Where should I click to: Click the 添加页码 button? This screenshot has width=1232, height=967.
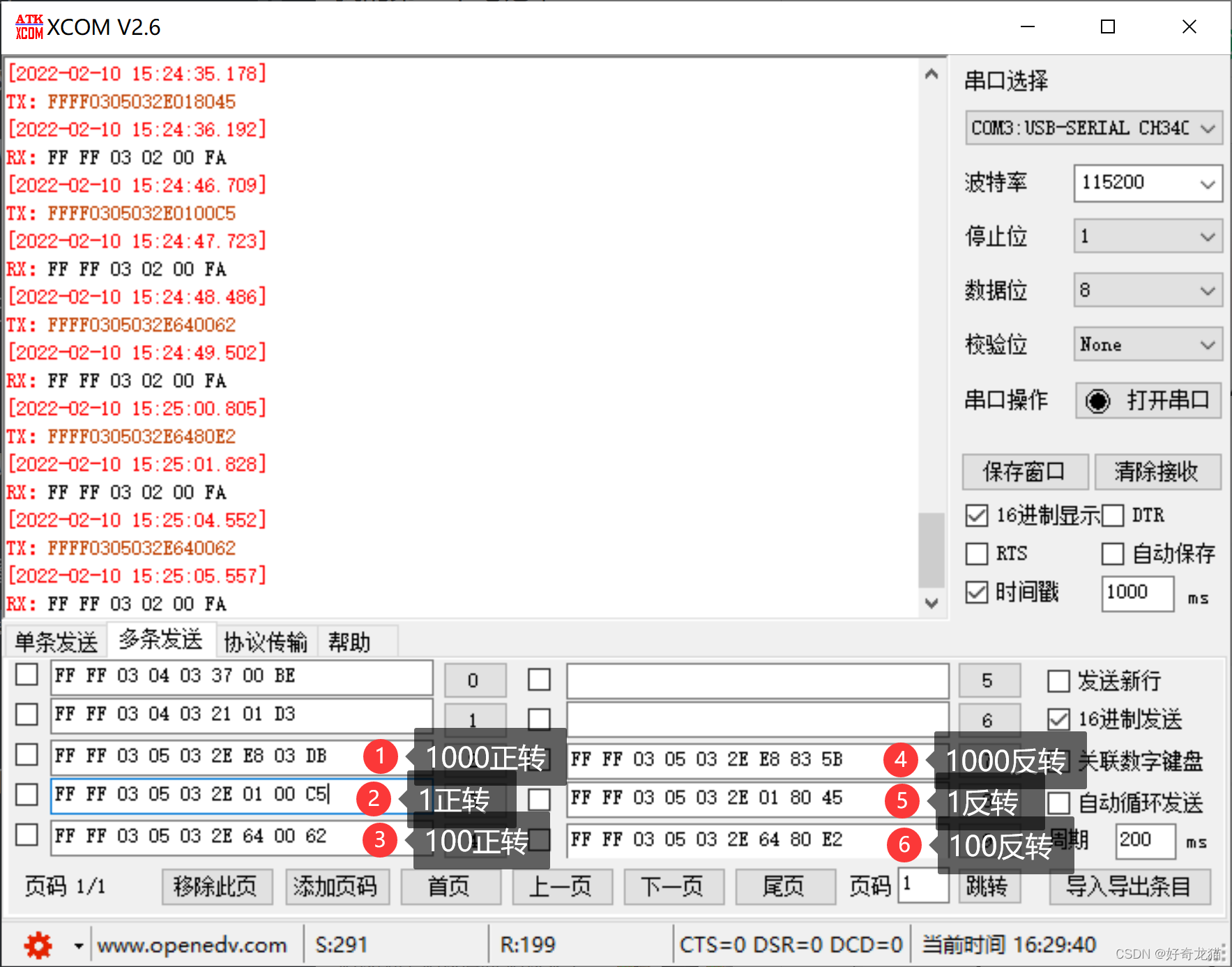[x=337, y=887]
